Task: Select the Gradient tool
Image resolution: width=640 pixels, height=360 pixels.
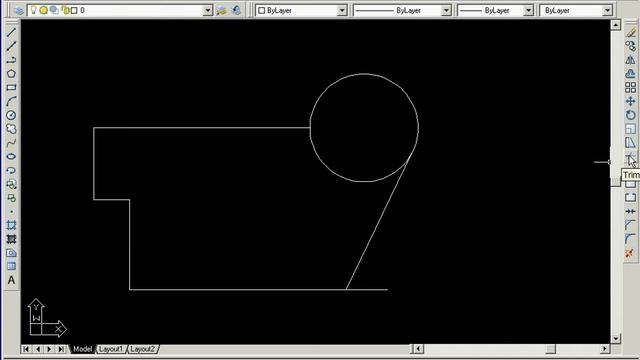Action: point(11,239)
